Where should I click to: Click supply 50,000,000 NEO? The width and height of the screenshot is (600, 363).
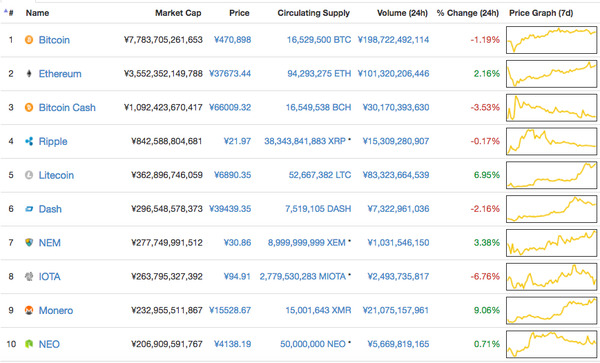(x=313, y=344)
